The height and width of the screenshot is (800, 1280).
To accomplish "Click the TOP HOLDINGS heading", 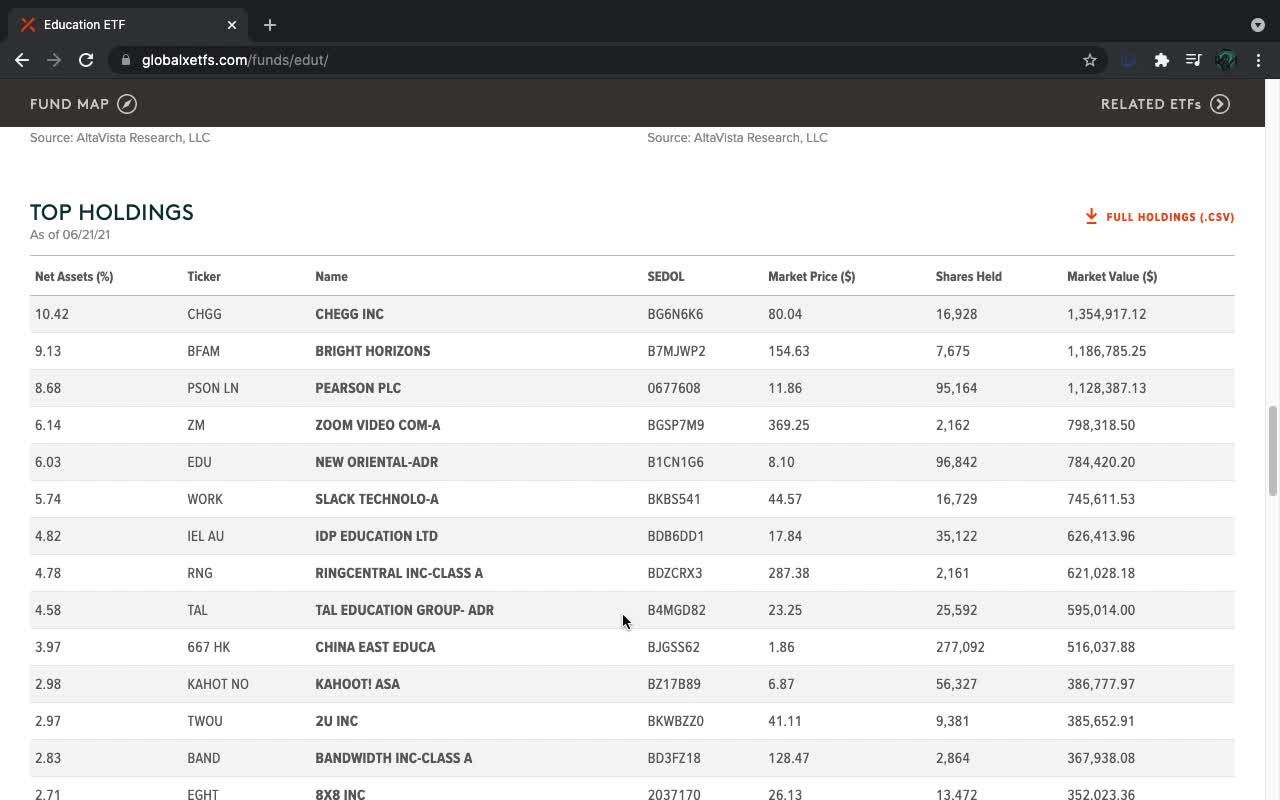I will click(x=112, y=212).
